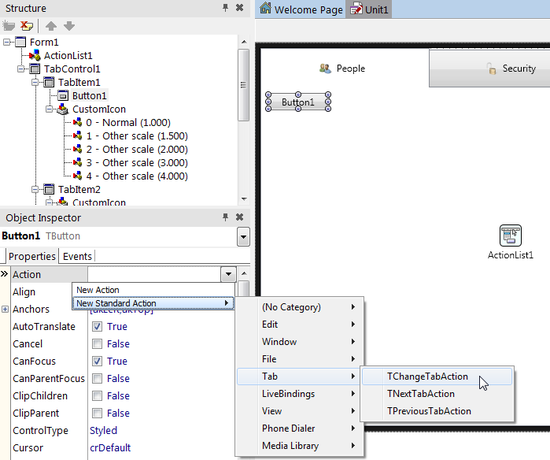
Task: Collapse the TabControl1 tree node
Action: pyautogui.click(x=21, y=69)
